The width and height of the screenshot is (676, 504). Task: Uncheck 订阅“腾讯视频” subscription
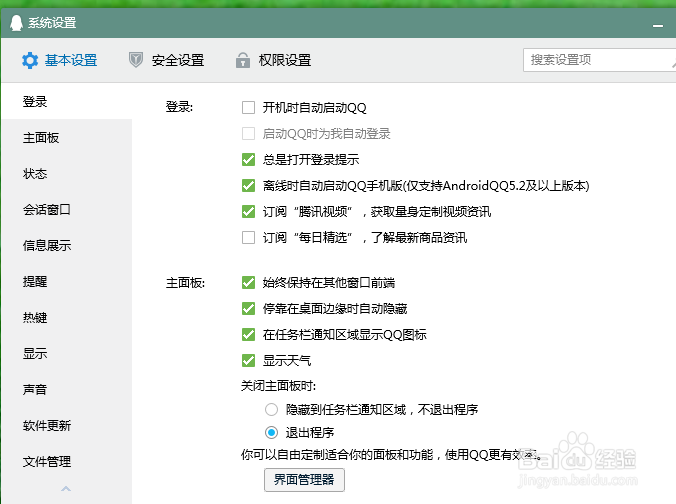[x=248, y=211]
